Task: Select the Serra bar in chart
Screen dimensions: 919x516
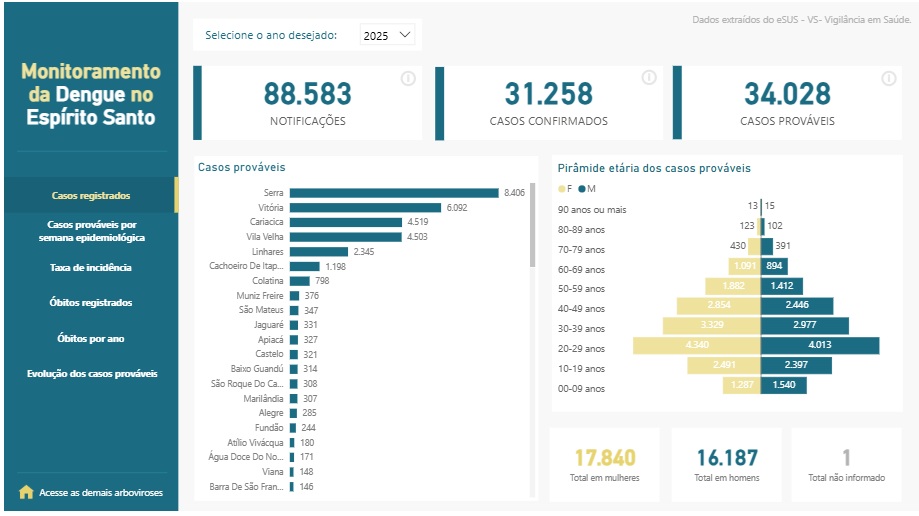Action: click(x=393, y=192)
